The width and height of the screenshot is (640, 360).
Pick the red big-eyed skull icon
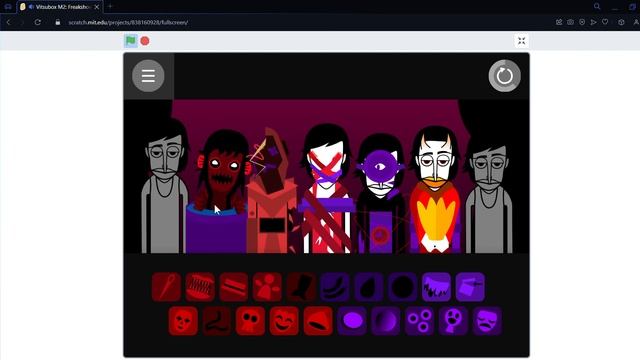(x=251, y=321)
